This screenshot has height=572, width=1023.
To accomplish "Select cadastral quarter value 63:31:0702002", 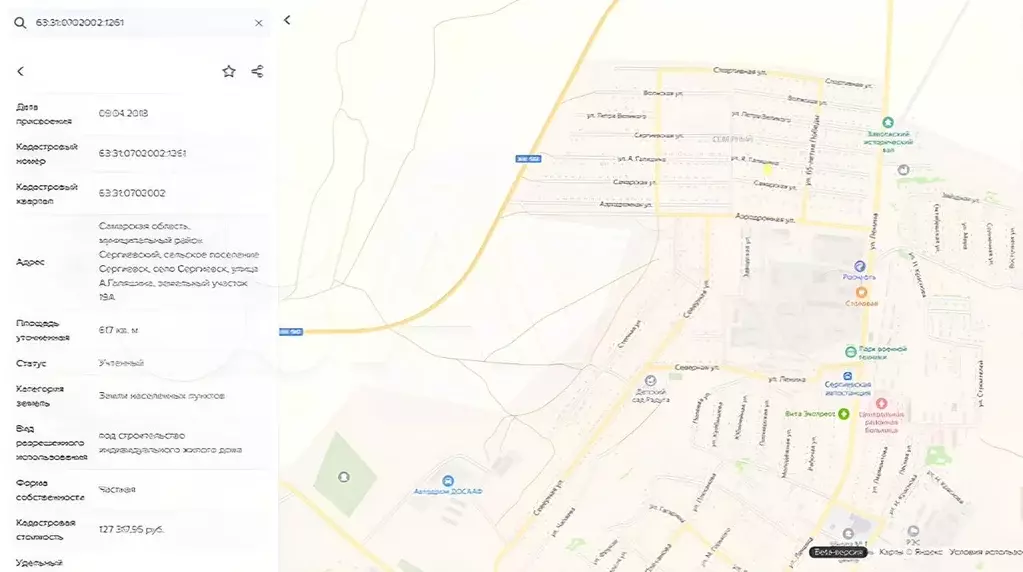I will [132, 193].
